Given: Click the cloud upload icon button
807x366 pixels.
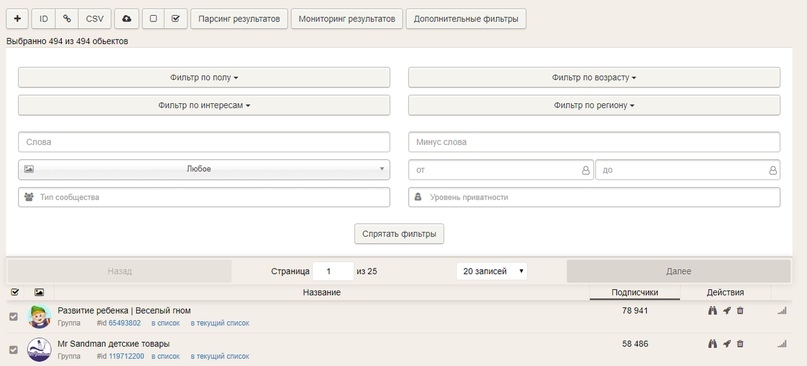Looking at the screenshot, I should pyautogui.click(x=127, y=19).
